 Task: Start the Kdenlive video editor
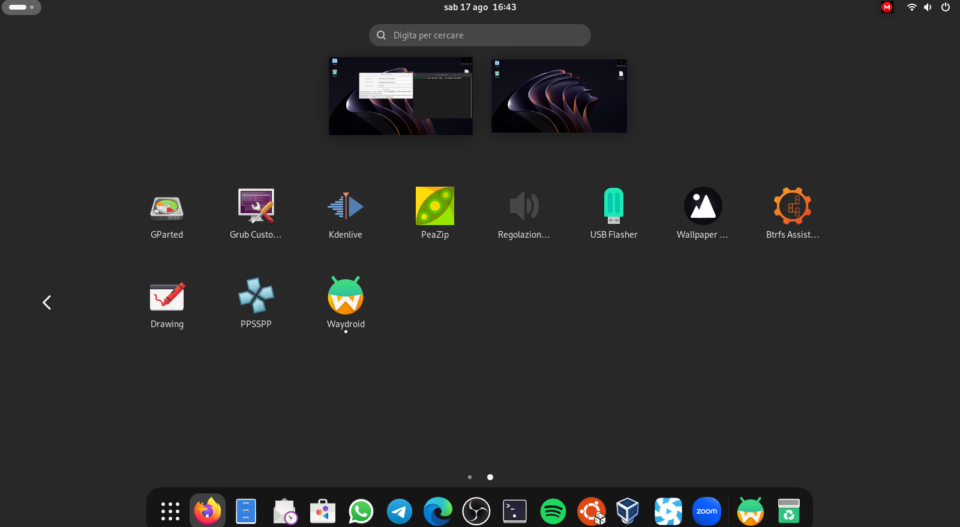click(x=345, y=206)
